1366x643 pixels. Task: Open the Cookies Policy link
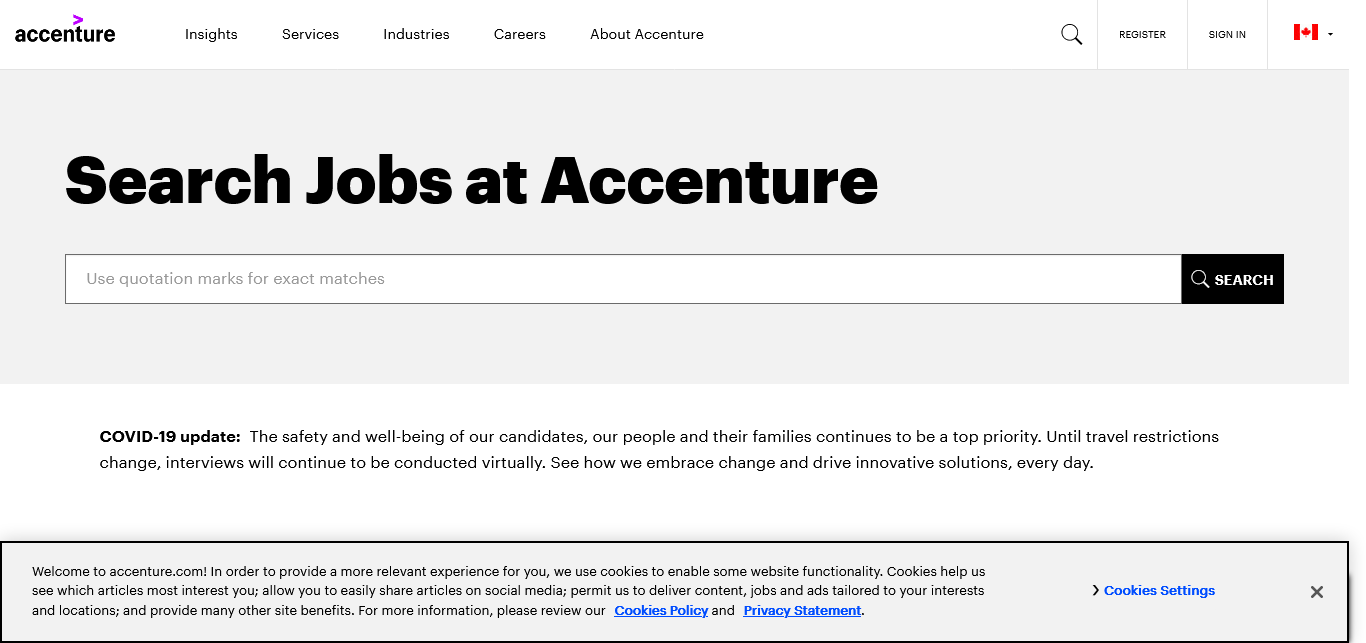point(661,611)
